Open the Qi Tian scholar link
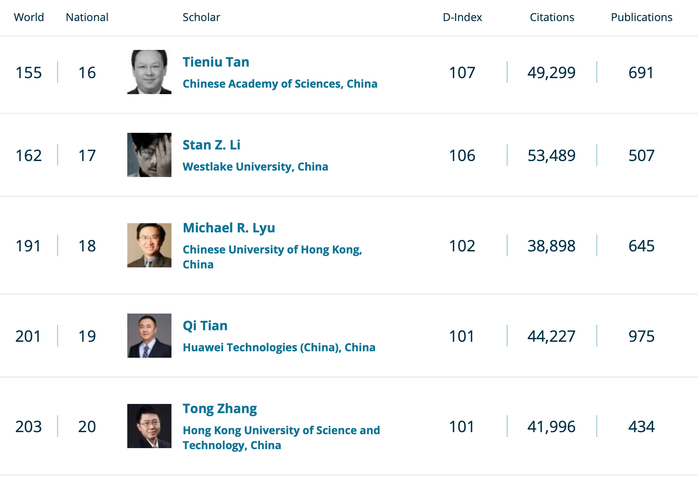 pos(205,325)
